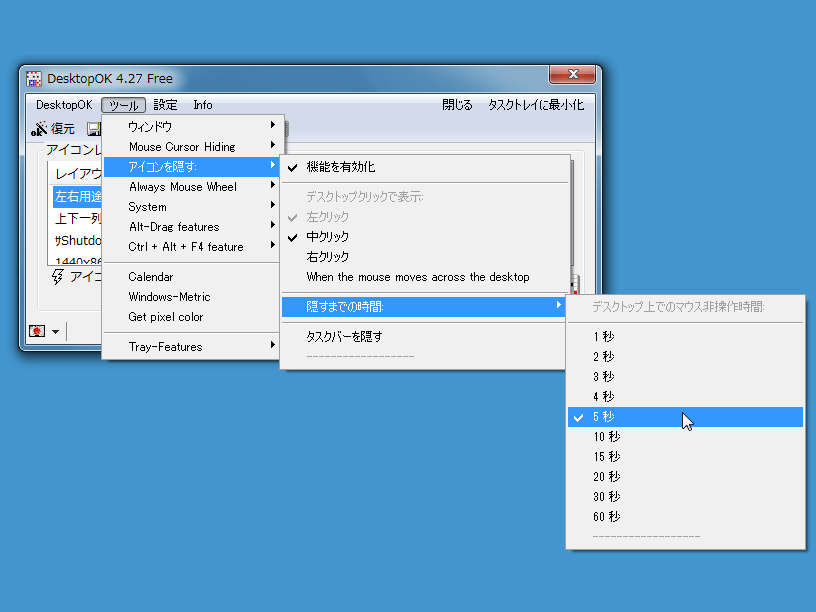This screenshot has width=816, height=612.
Task: Select 60 秒 delay
Action: point(685,517)
